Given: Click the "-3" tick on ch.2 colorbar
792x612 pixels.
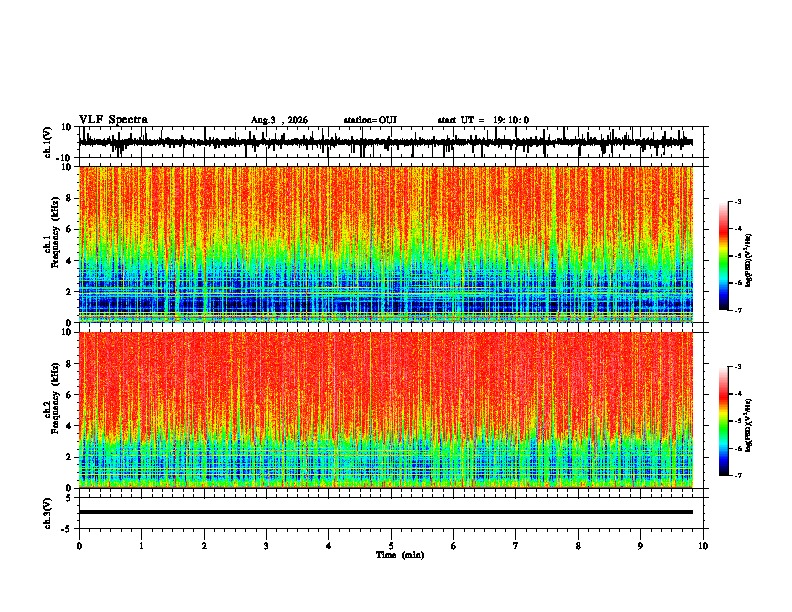Looking at the screenshot, I should pos(737,367).
